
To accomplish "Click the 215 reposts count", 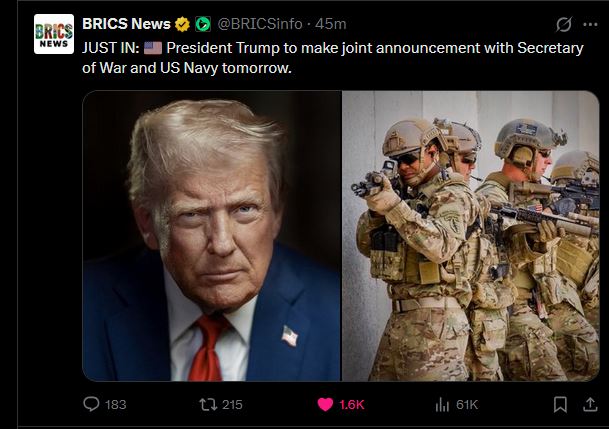I will click(232, 405).
